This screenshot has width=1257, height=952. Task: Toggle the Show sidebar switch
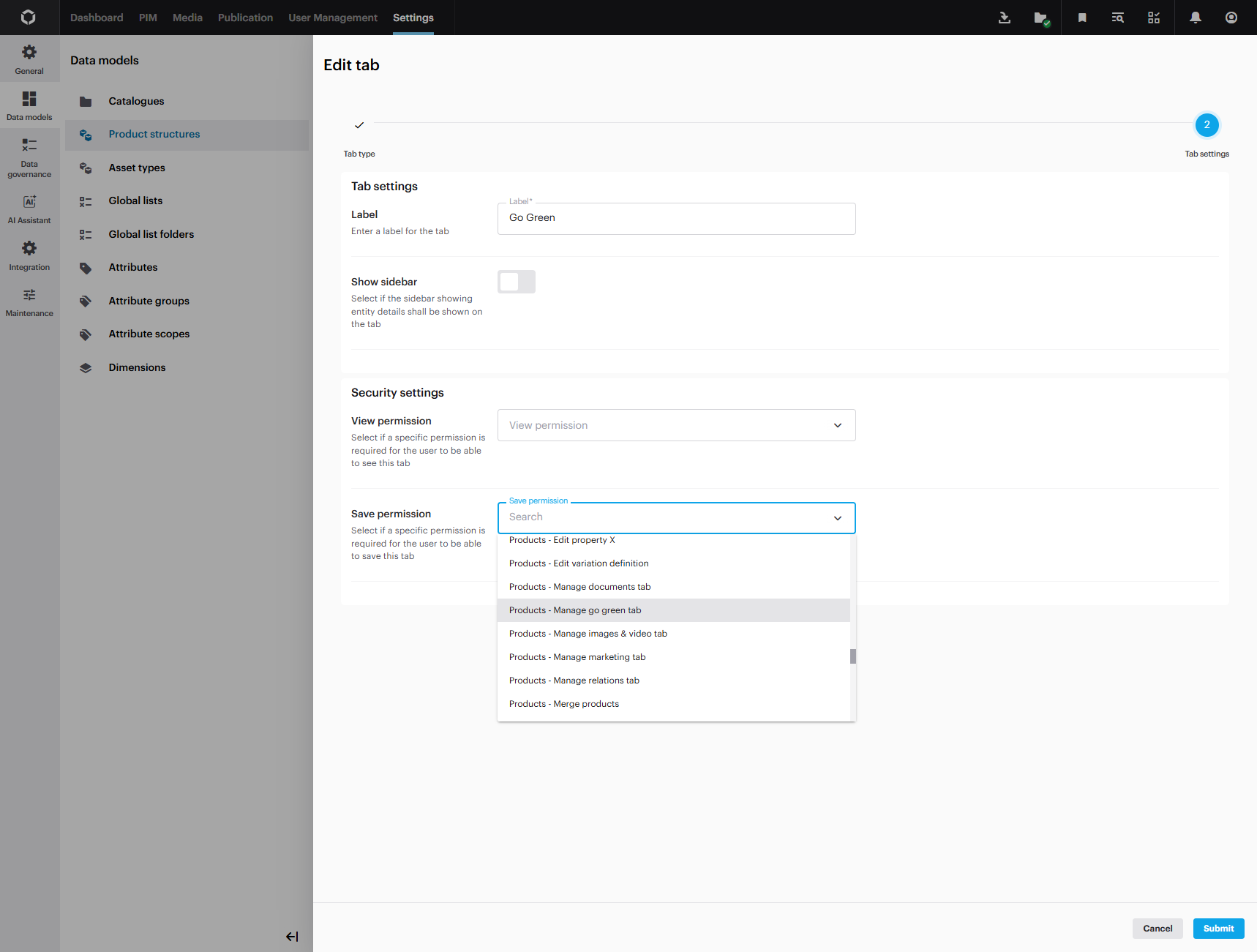[x=517, y=282]
